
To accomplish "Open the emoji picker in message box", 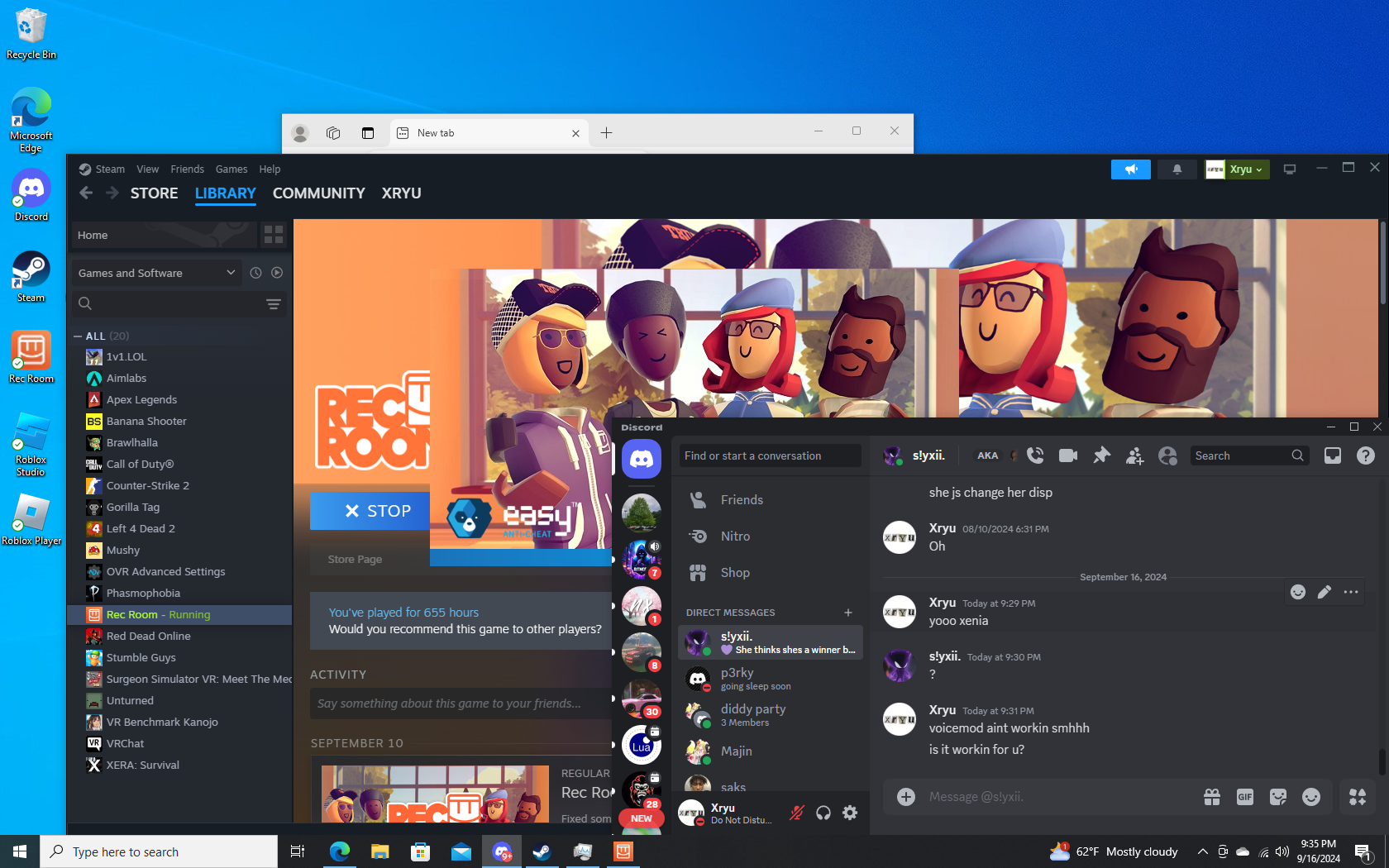I will pyautogui.click(x=1311, y=797).
